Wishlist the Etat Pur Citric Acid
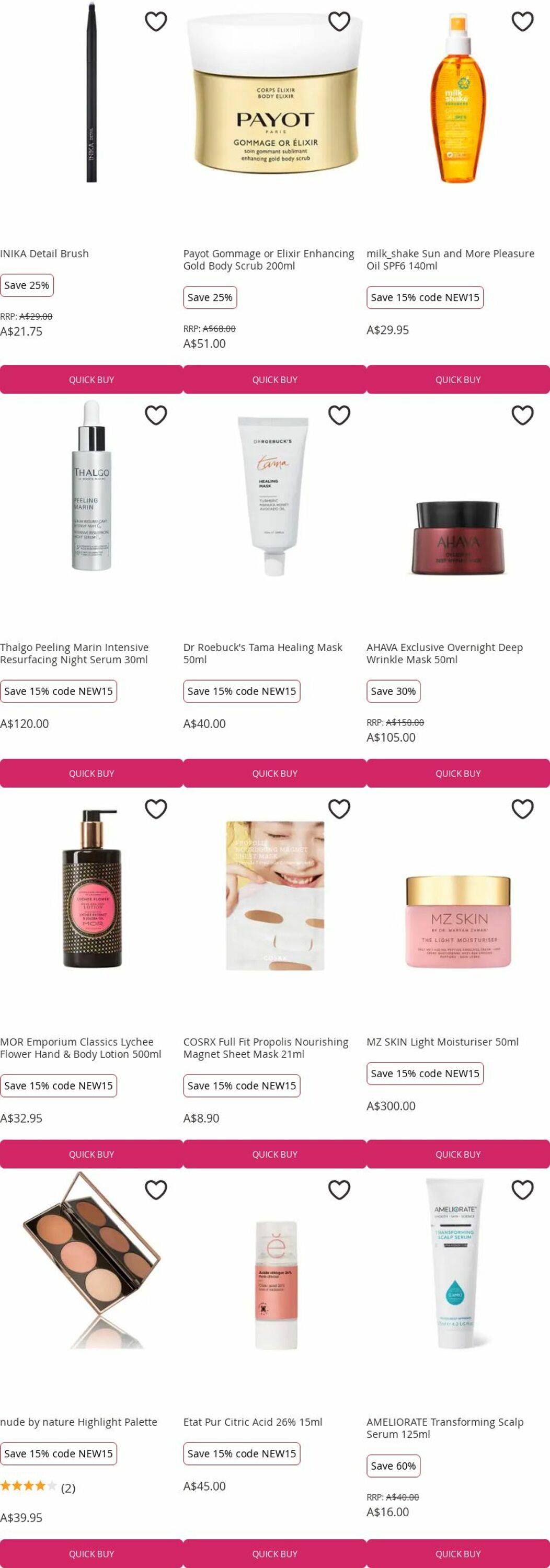The height and width of the screenshot is (1568, 550). pyautogui.click(x=339, y=1190)
